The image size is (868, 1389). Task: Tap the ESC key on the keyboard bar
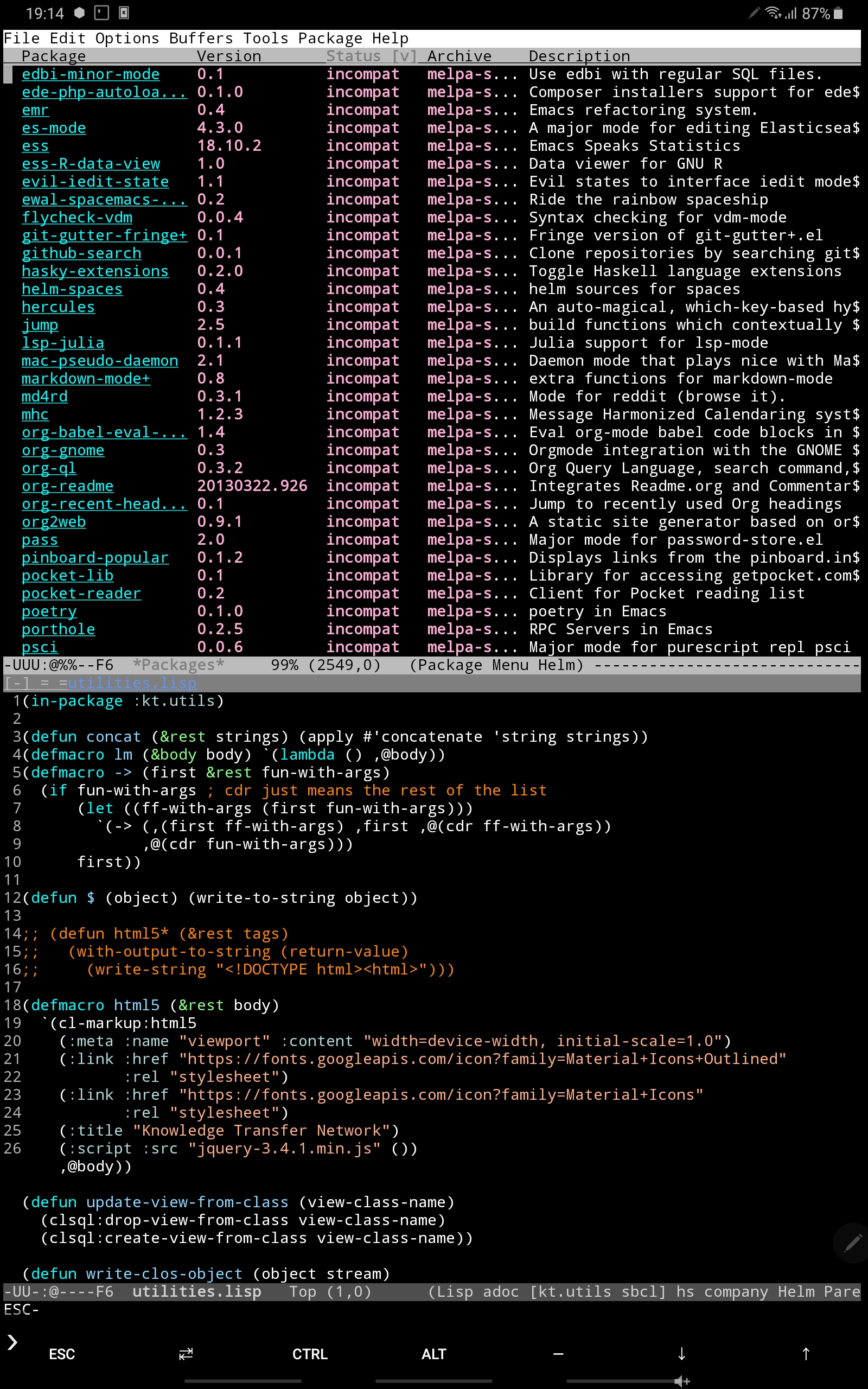[62, 1354]
